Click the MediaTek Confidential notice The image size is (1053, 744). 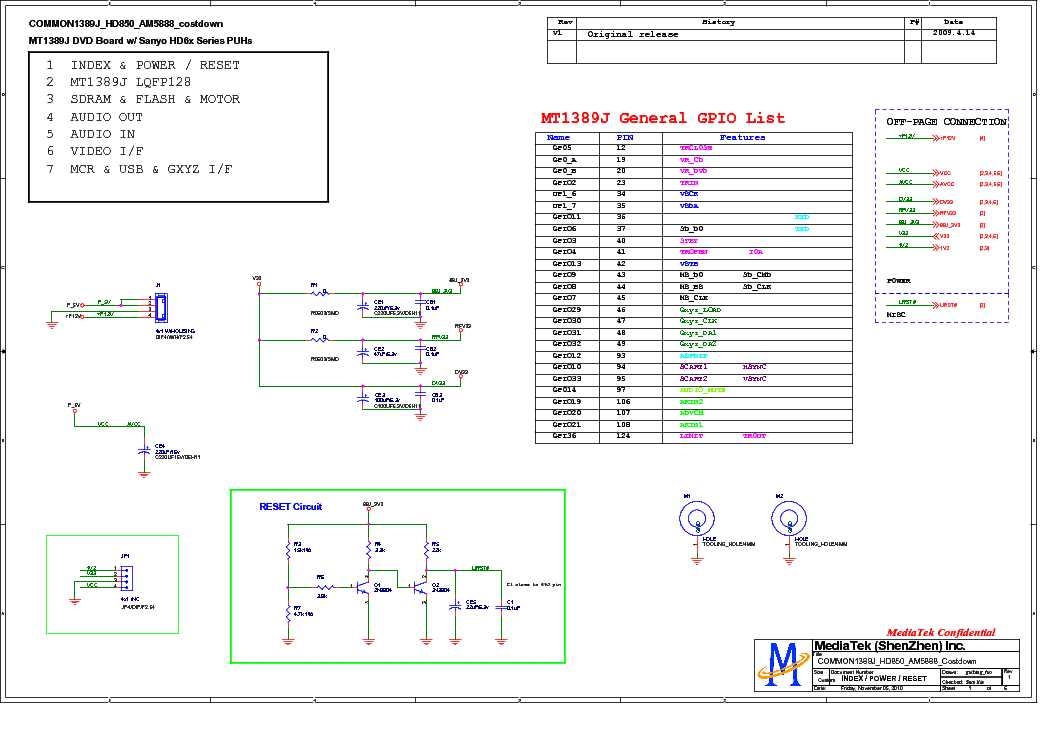click(941, 633)
